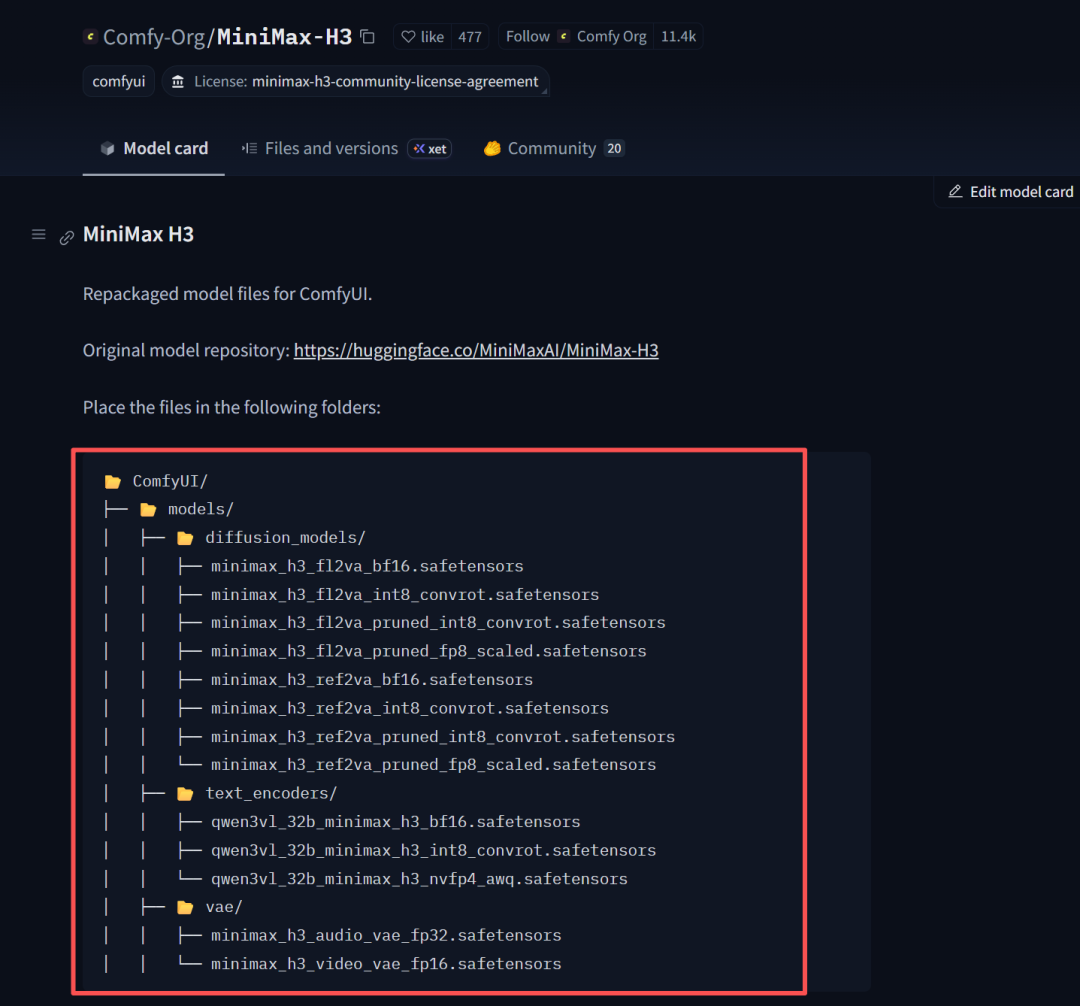Image resolution: width=1080 pixels, height=1006 pixels.
Task: Click the MiniMax H3 heading anchor link icon
Action: click(66, 238)
